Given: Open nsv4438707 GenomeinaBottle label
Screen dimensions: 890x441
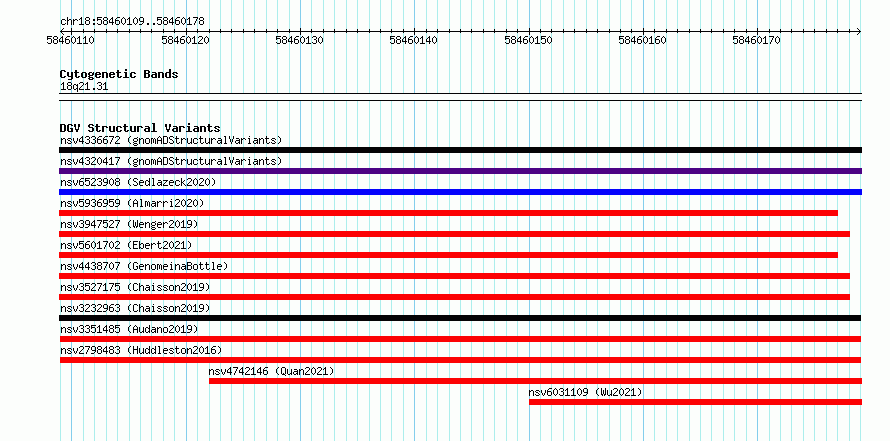Looking at the screenshot, I should pos(144,266).
